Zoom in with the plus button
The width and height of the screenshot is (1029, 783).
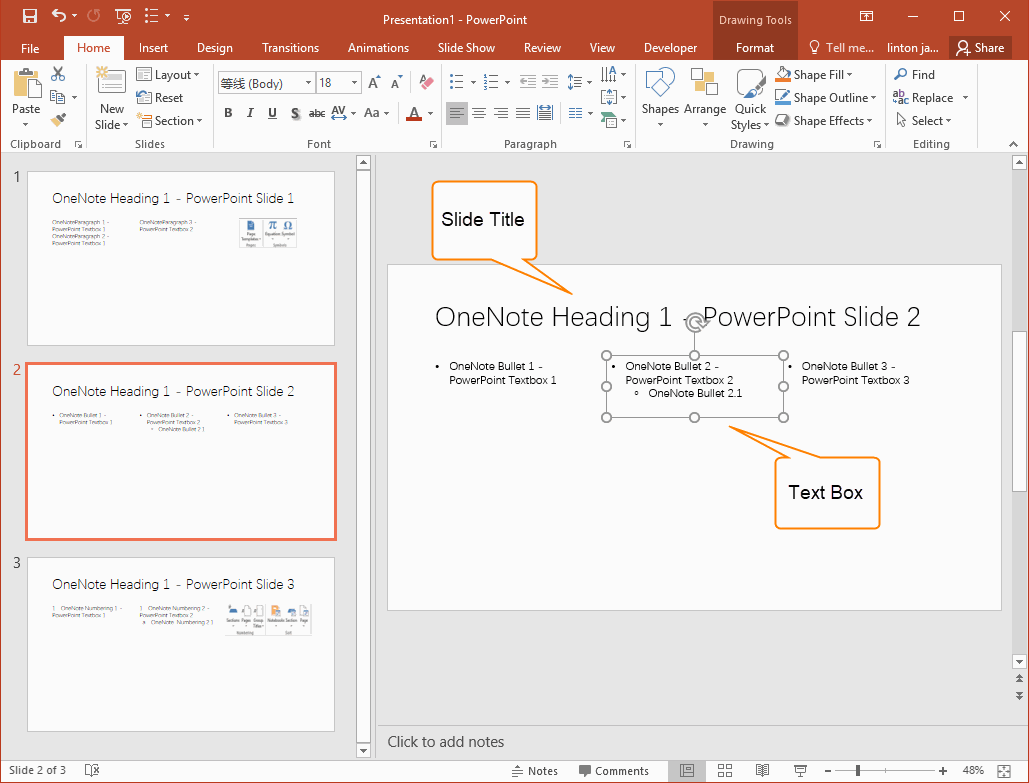(943, 771)
